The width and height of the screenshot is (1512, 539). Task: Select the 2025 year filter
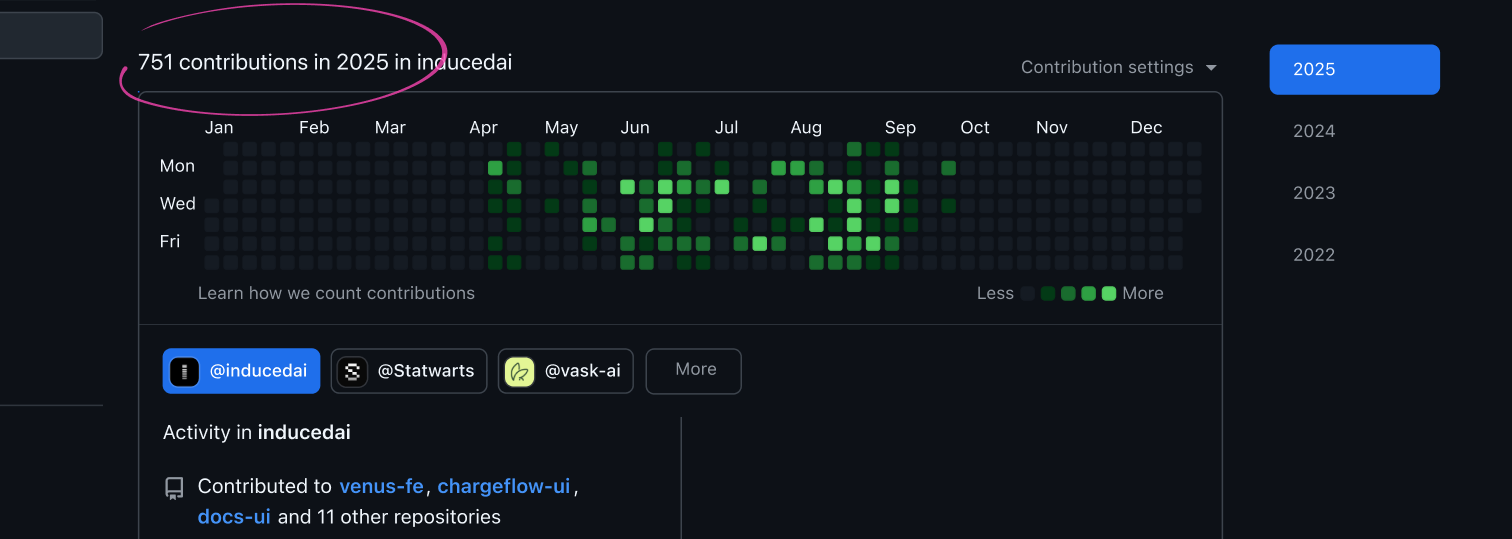click(1354, 69)
